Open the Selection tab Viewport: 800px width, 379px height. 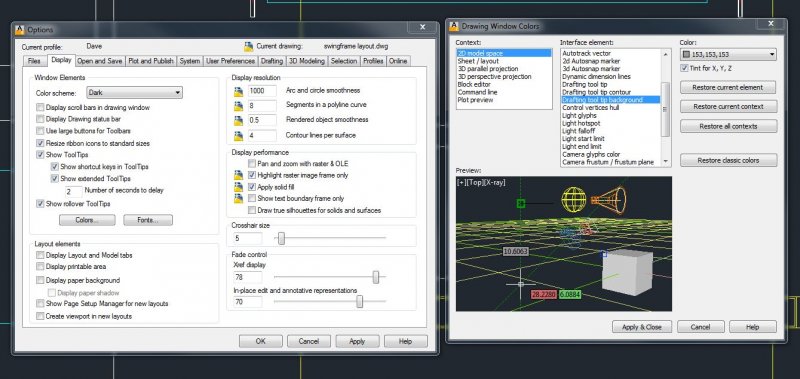(x=344, y=61)
